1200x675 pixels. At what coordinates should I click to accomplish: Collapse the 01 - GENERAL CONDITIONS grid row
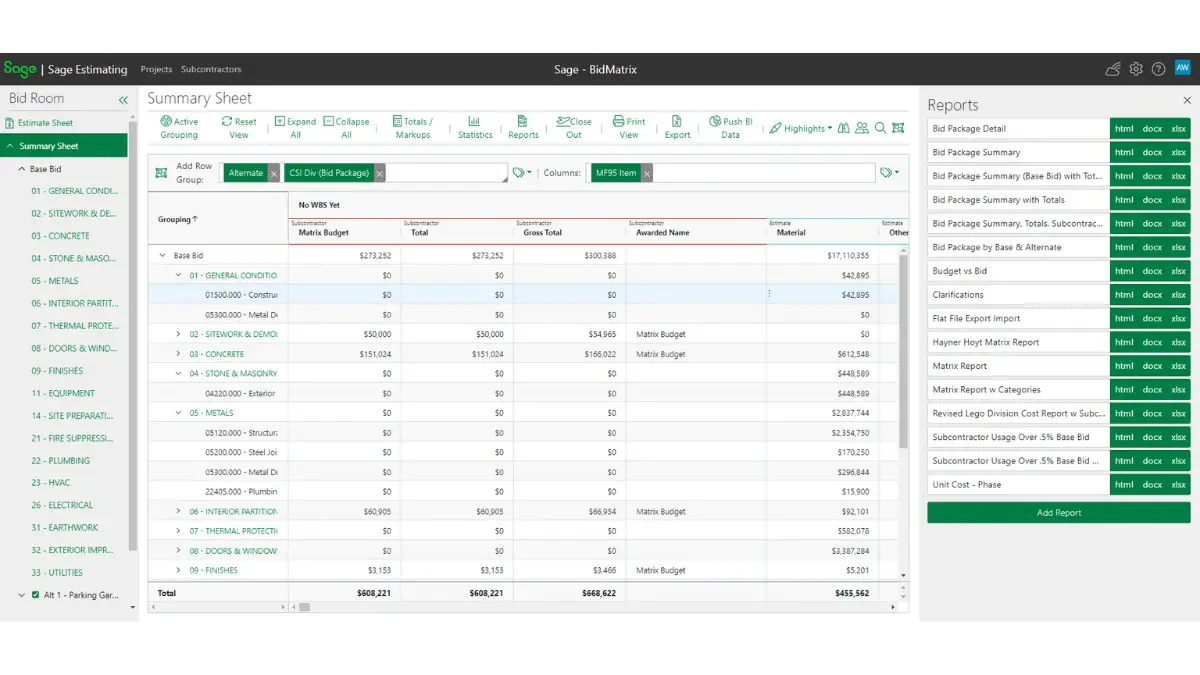[179, 275]
